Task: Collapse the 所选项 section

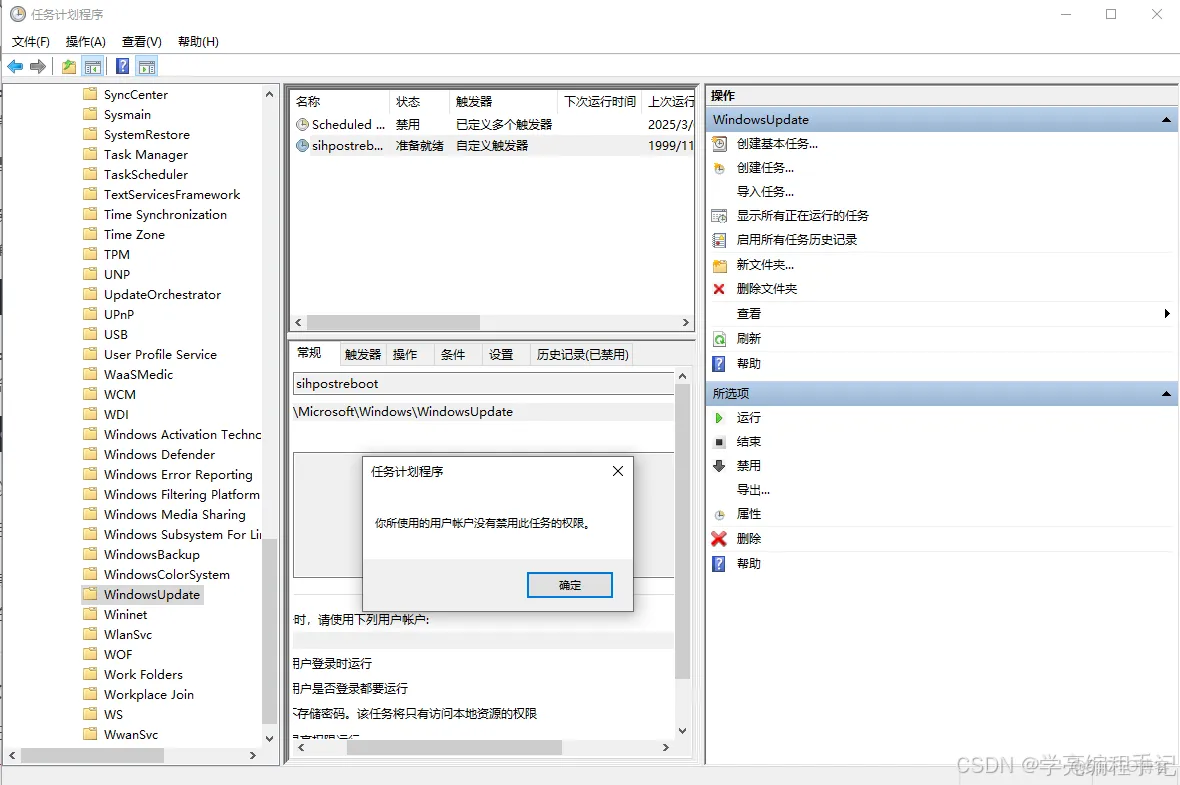Action: tap(1165, 393)
